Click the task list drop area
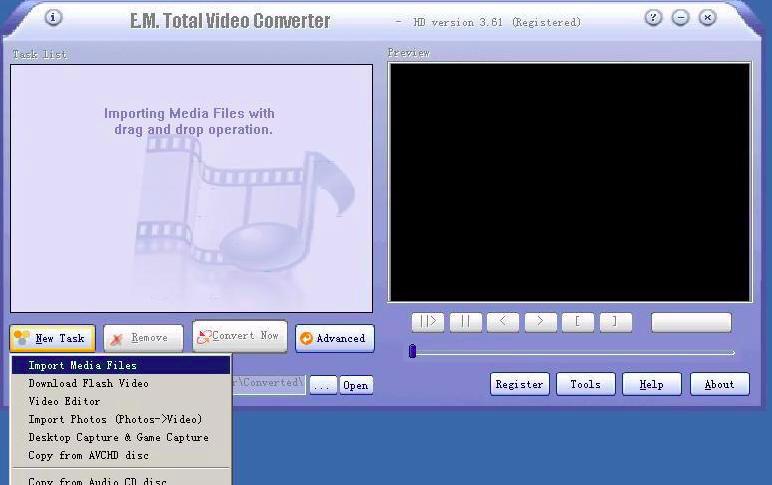 [x=192, y=189]
